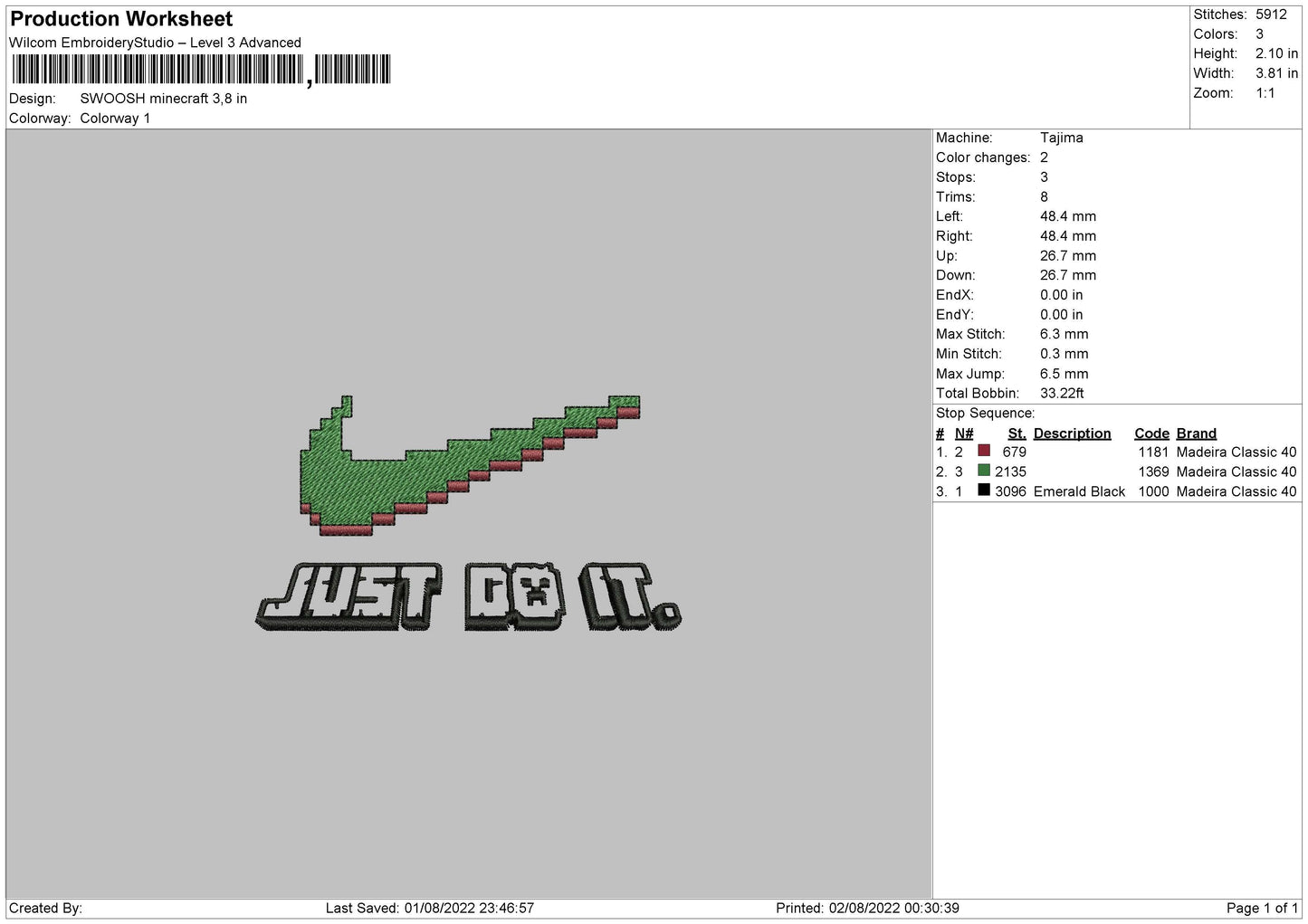Click the green color swatch for thread 2135
This screenshot has height=924, width=1308.
click(x=984, y=471)
